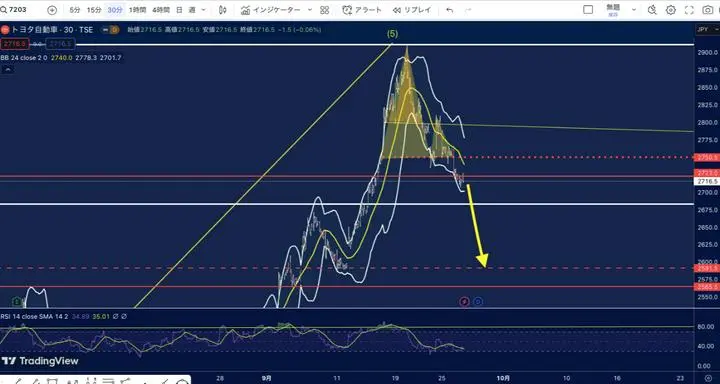720x384 pixels.
Task: Click the symbol search magnifier icon
Action: click(4, 10)
